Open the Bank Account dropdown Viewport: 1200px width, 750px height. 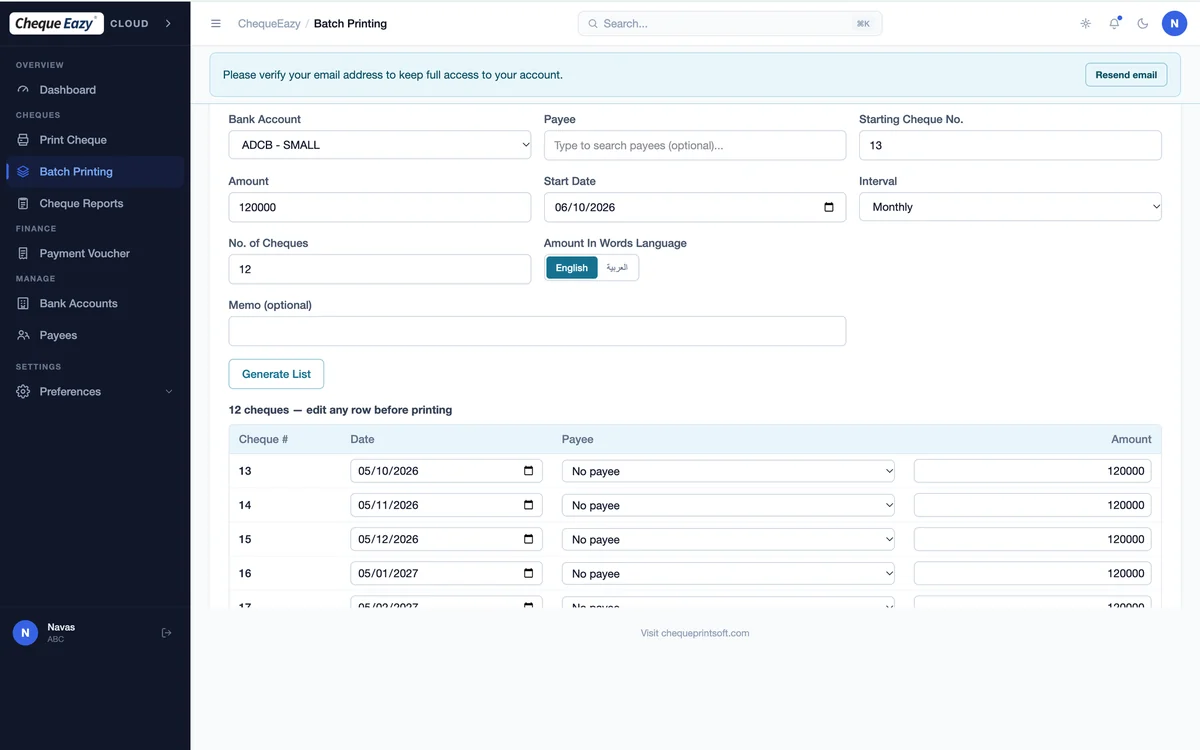pos(380,145)
